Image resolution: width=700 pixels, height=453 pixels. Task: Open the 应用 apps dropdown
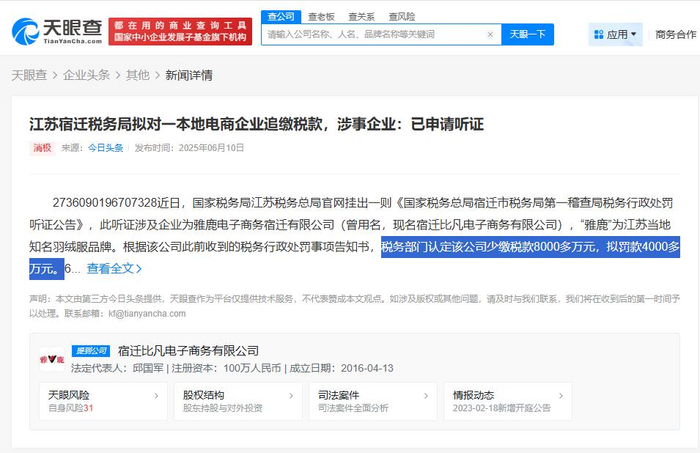(616, 34)
